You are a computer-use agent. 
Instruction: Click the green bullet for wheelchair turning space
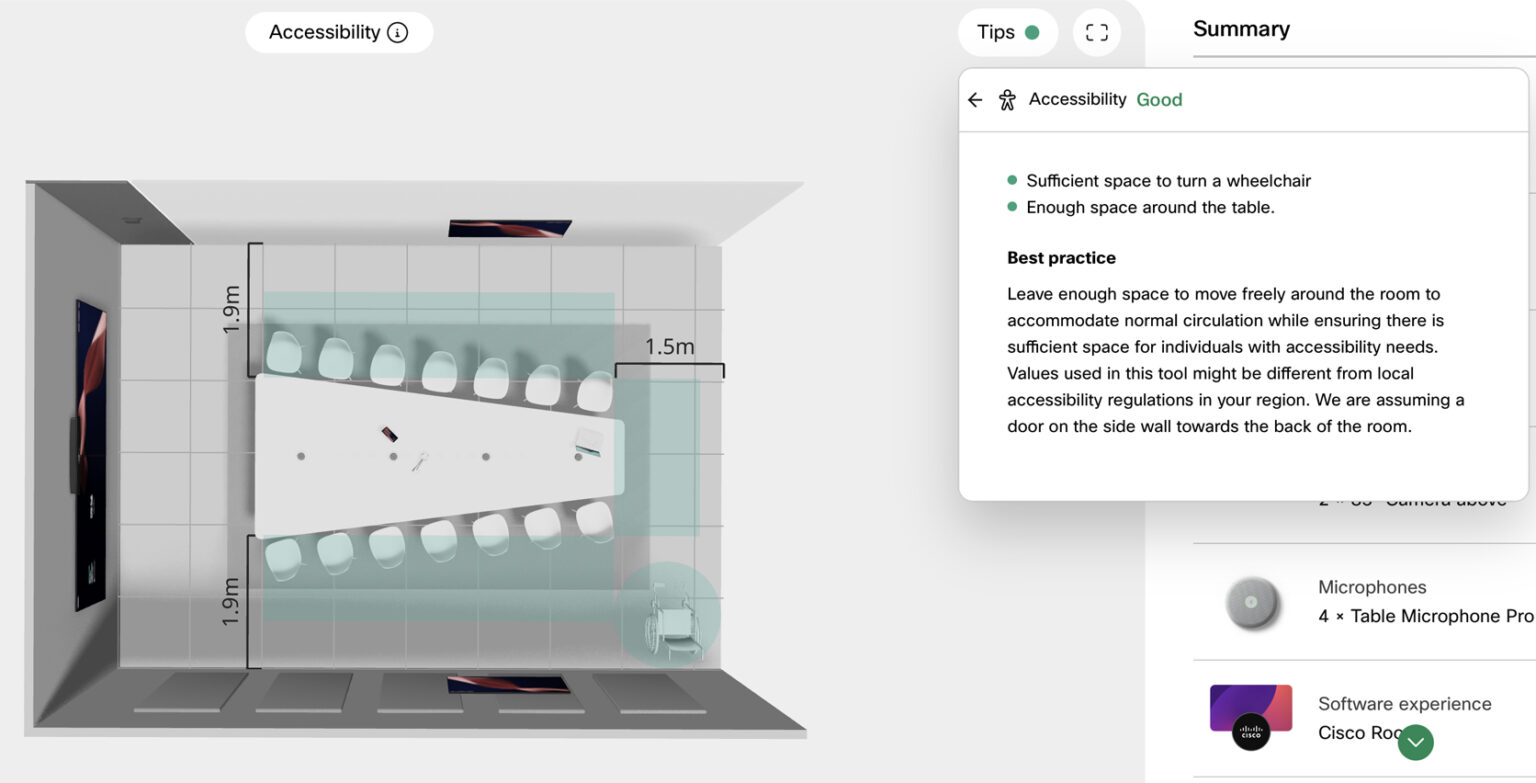pos(1012,180)
